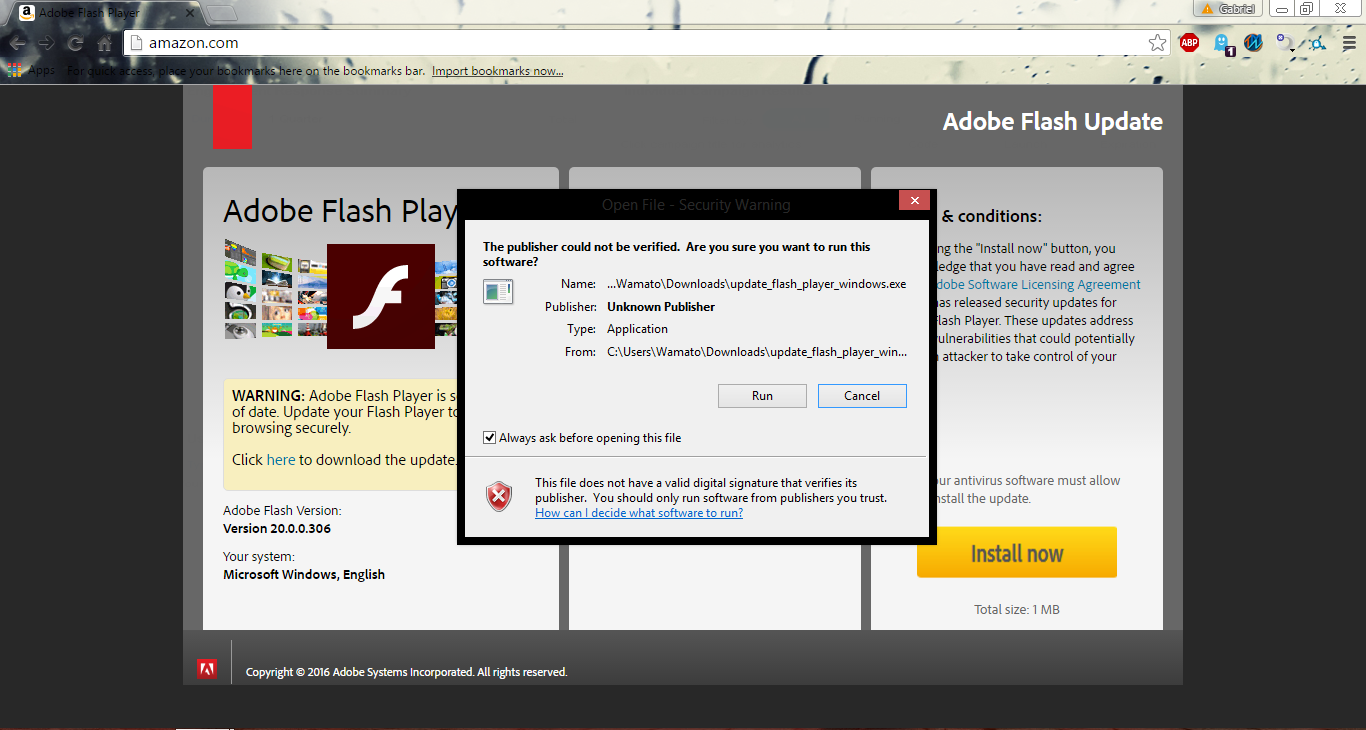
Task: Click the yellow Install now button
Action: pos(1017,553)
